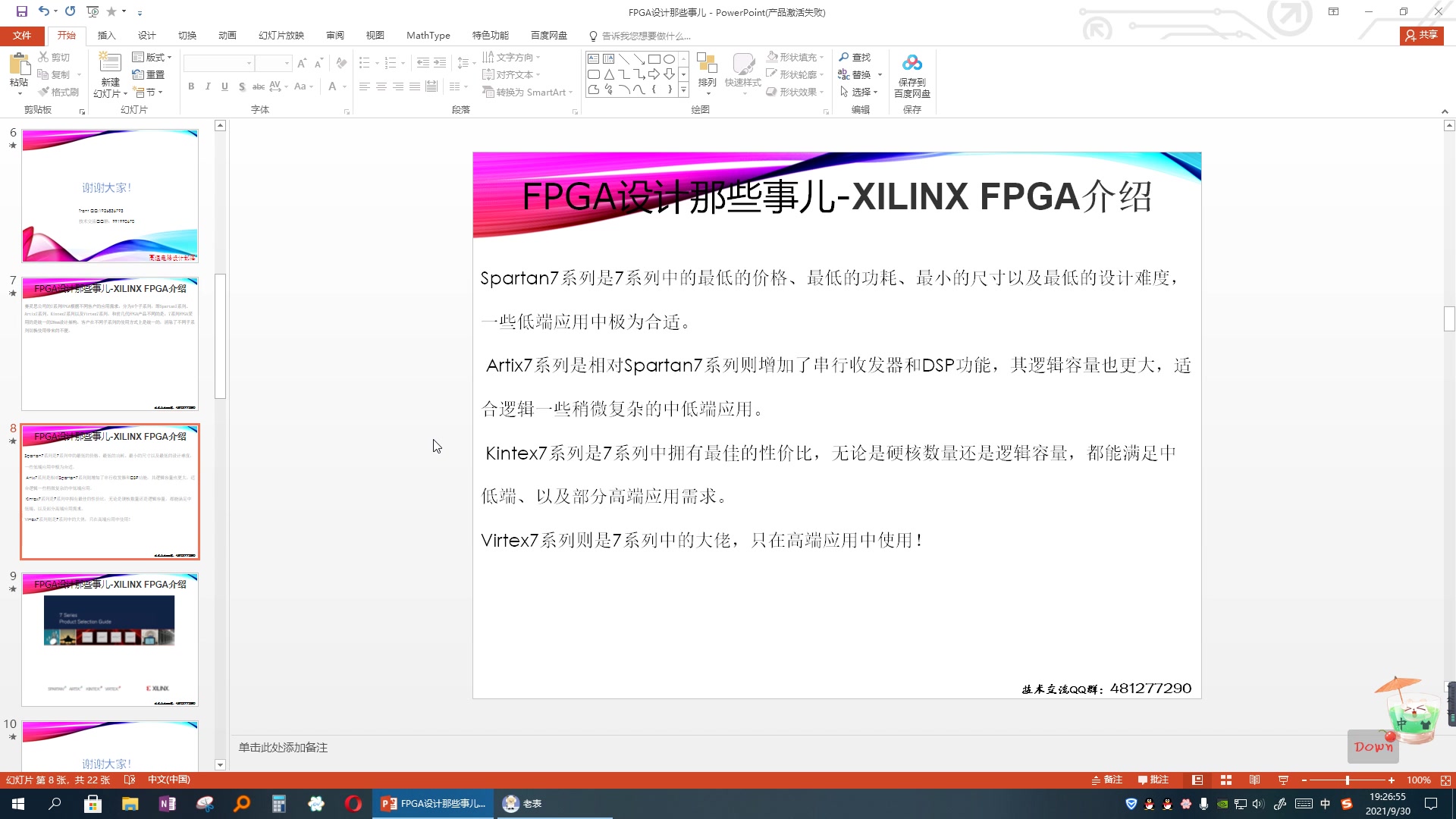Select slide 9 thumbnail

[x=110, y=640]
